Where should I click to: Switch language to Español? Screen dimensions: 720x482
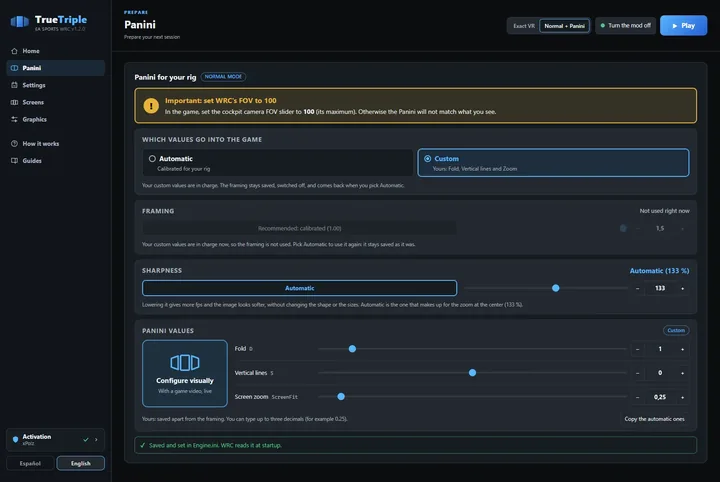pos(30,463)
